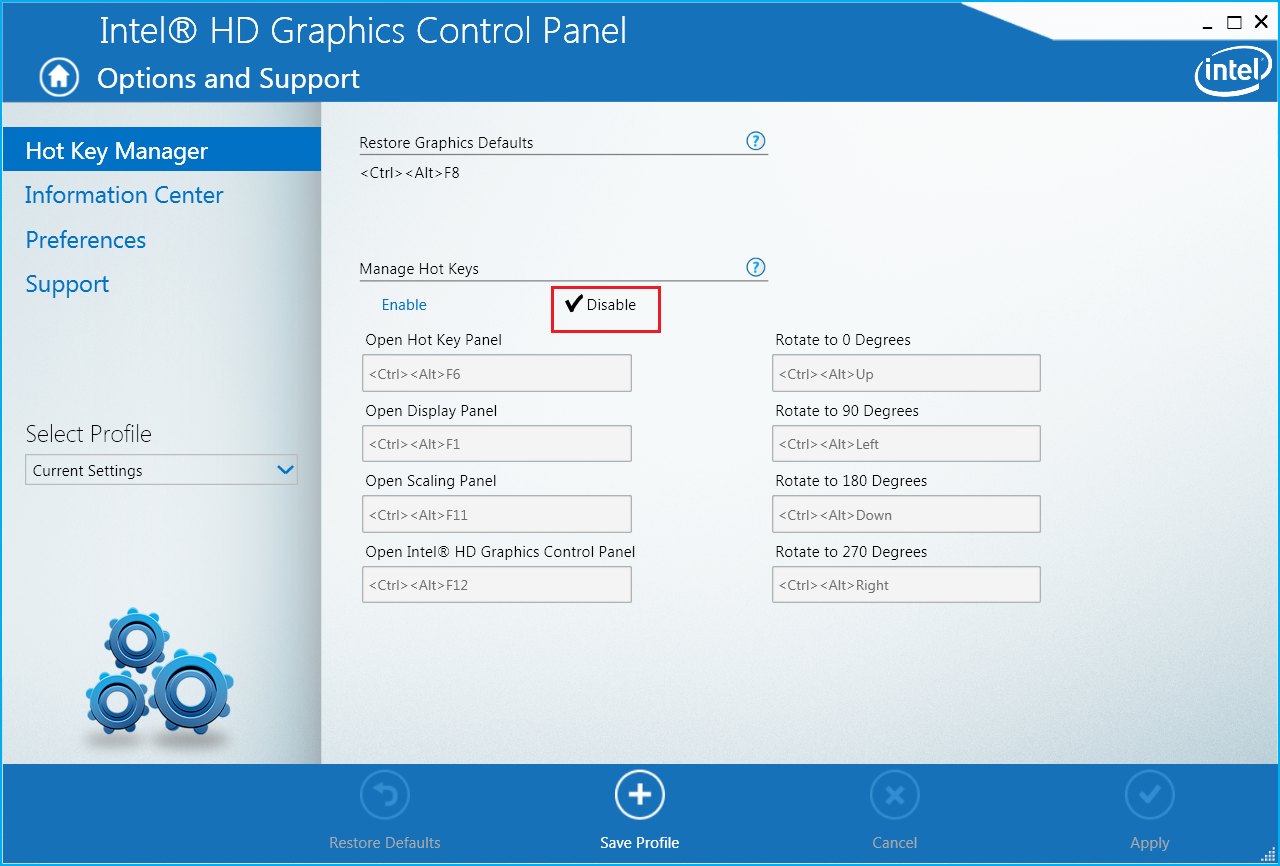Viewport: 1280px width, 866px height.
Task: Open help for Restore Graphics Defaults
Action: pyautogui.click(x=756, y=141)
